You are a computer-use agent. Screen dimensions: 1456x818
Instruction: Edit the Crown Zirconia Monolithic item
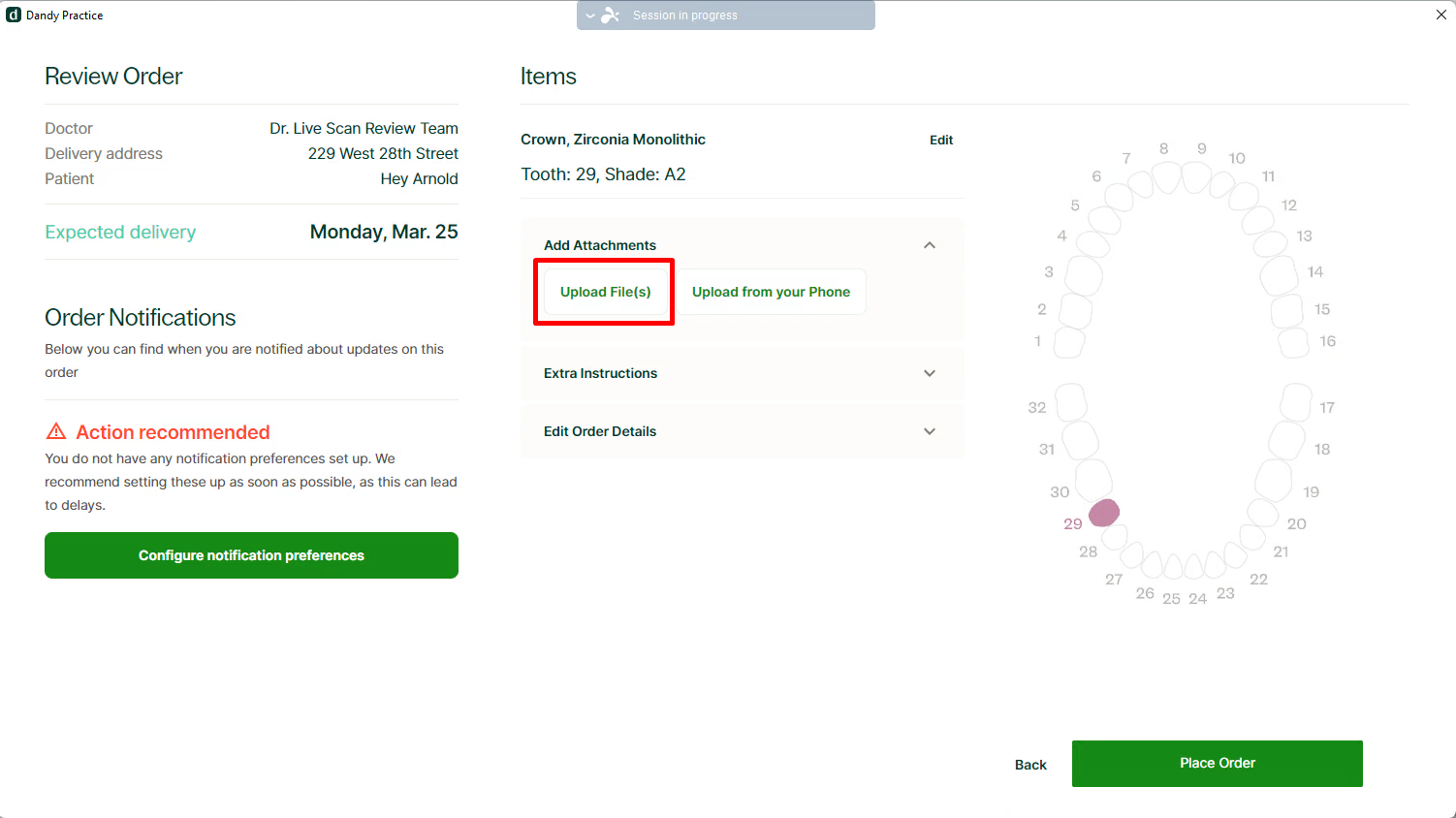click(x=940, y=141)
